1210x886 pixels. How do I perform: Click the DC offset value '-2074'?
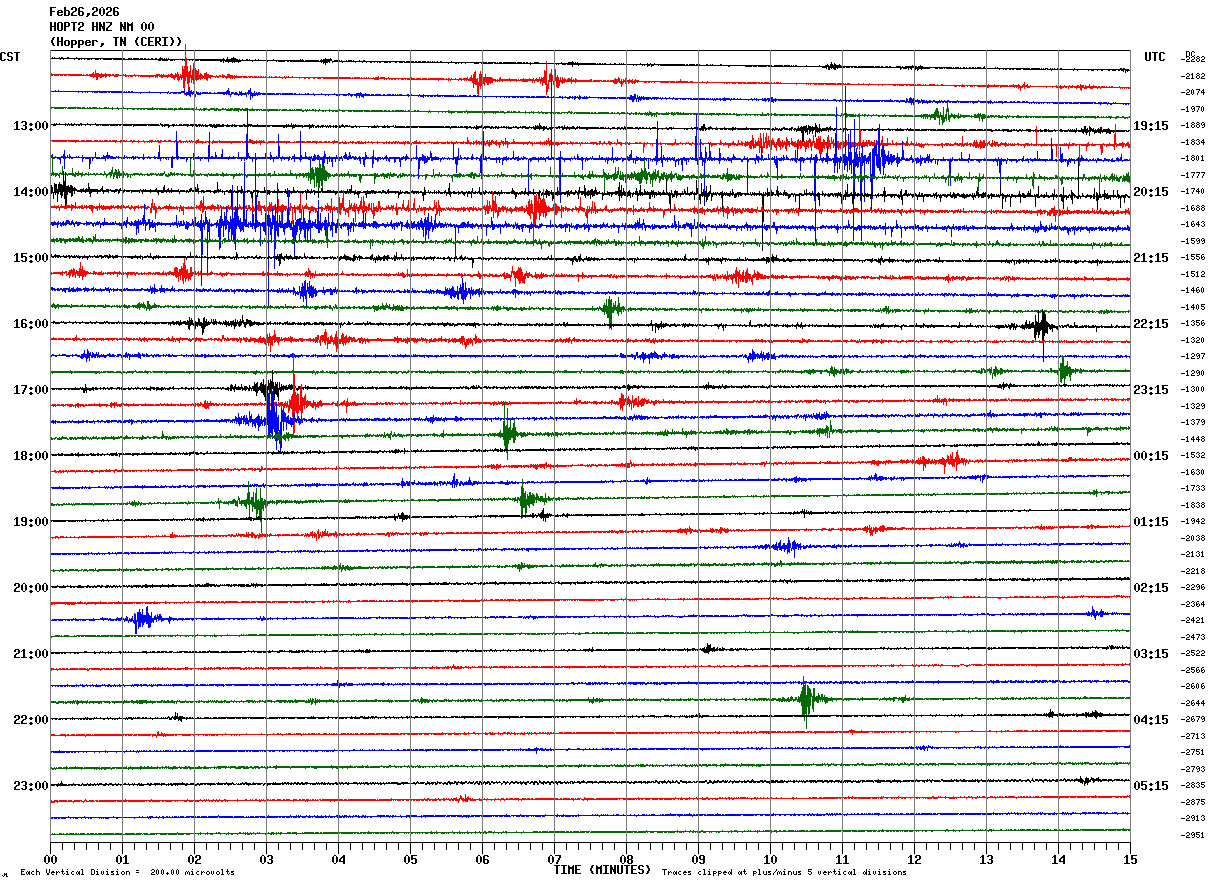[x=1194, y=92]
